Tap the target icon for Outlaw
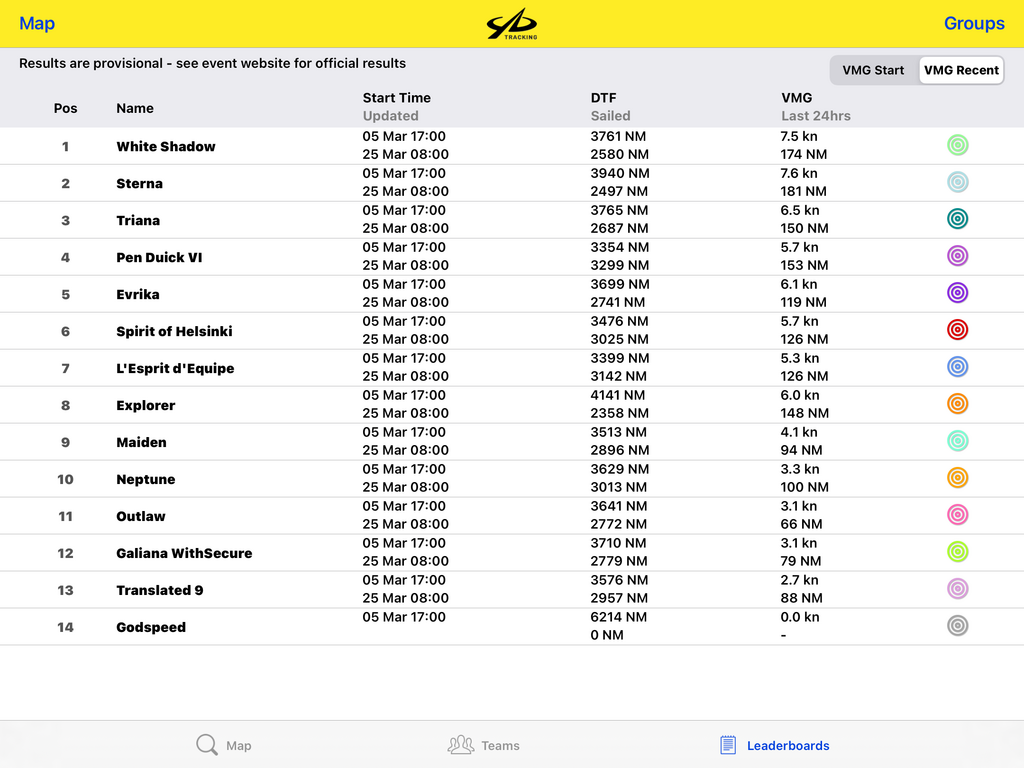The width and height of the screenshot is (1024, 768). click(957, 515)
